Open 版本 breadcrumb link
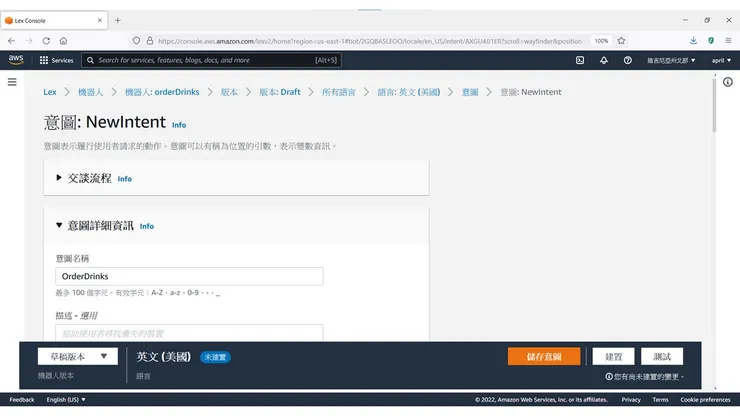 [x=229, y=92]
